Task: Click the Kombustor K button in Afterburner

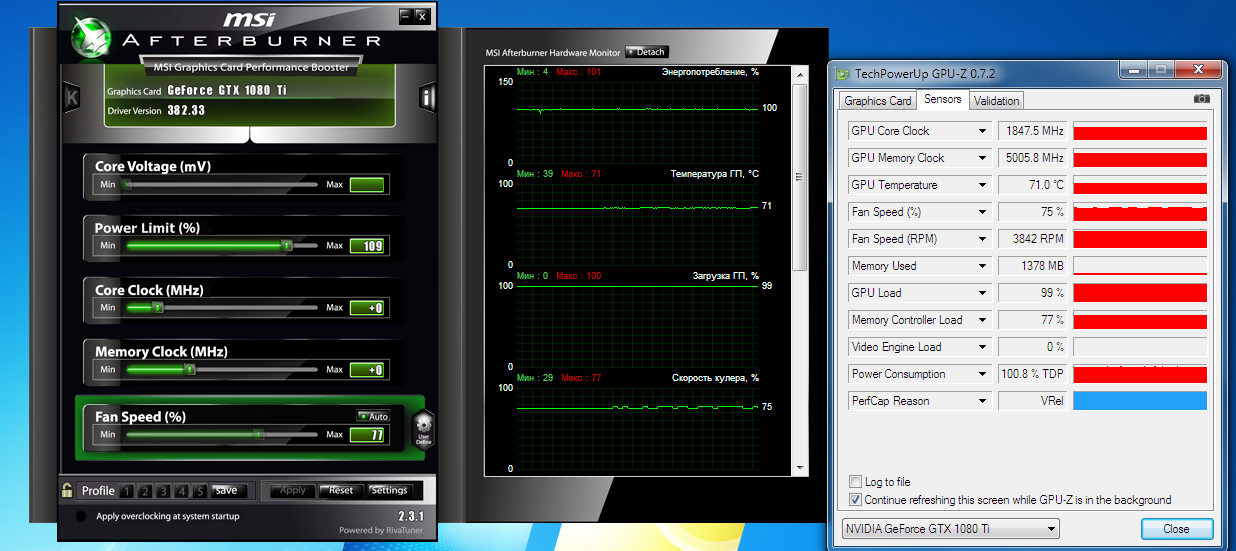Action: point(72,97)
